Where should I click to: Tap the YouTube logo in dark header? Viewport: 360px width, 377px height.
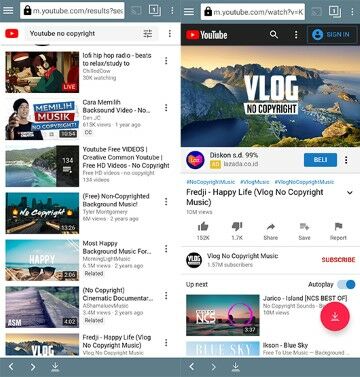207,35
